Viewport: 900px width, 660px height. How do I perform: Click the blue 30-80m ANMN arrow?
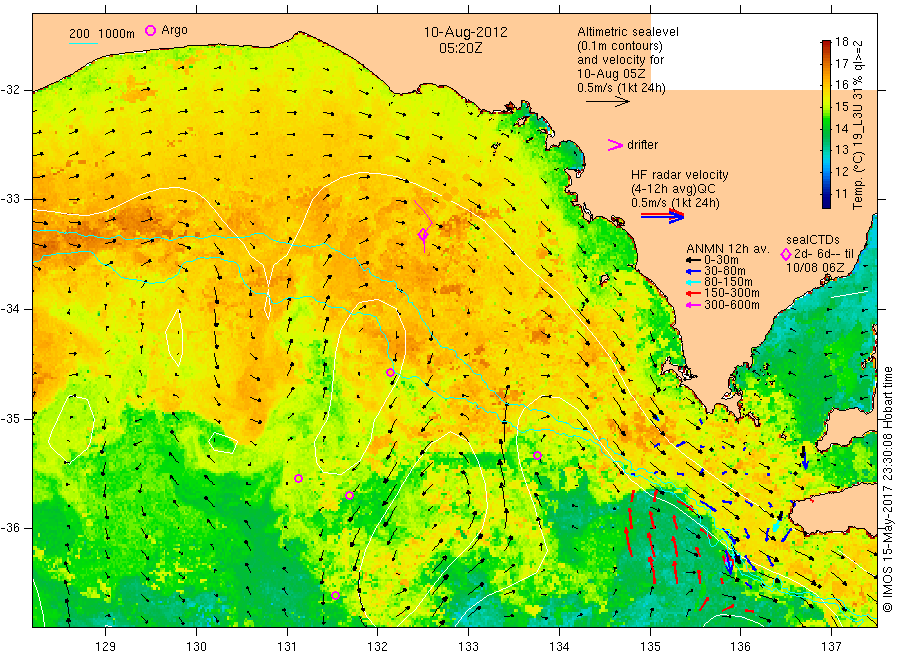(693, 271)
